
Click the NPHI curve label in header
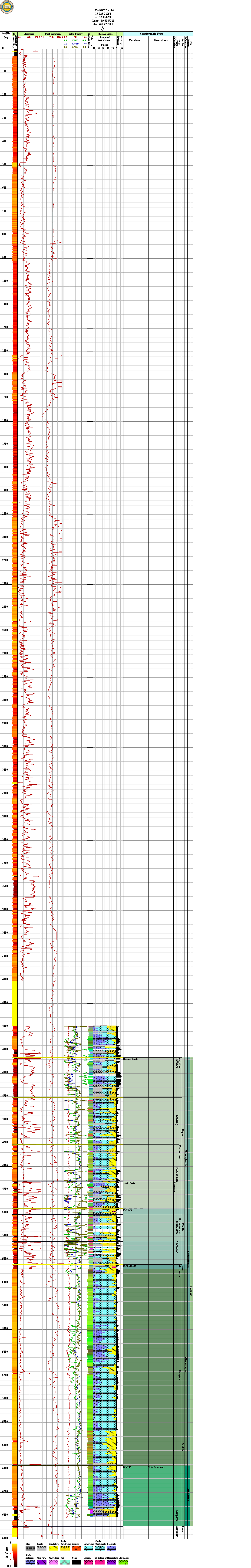[x=75, y=41]
